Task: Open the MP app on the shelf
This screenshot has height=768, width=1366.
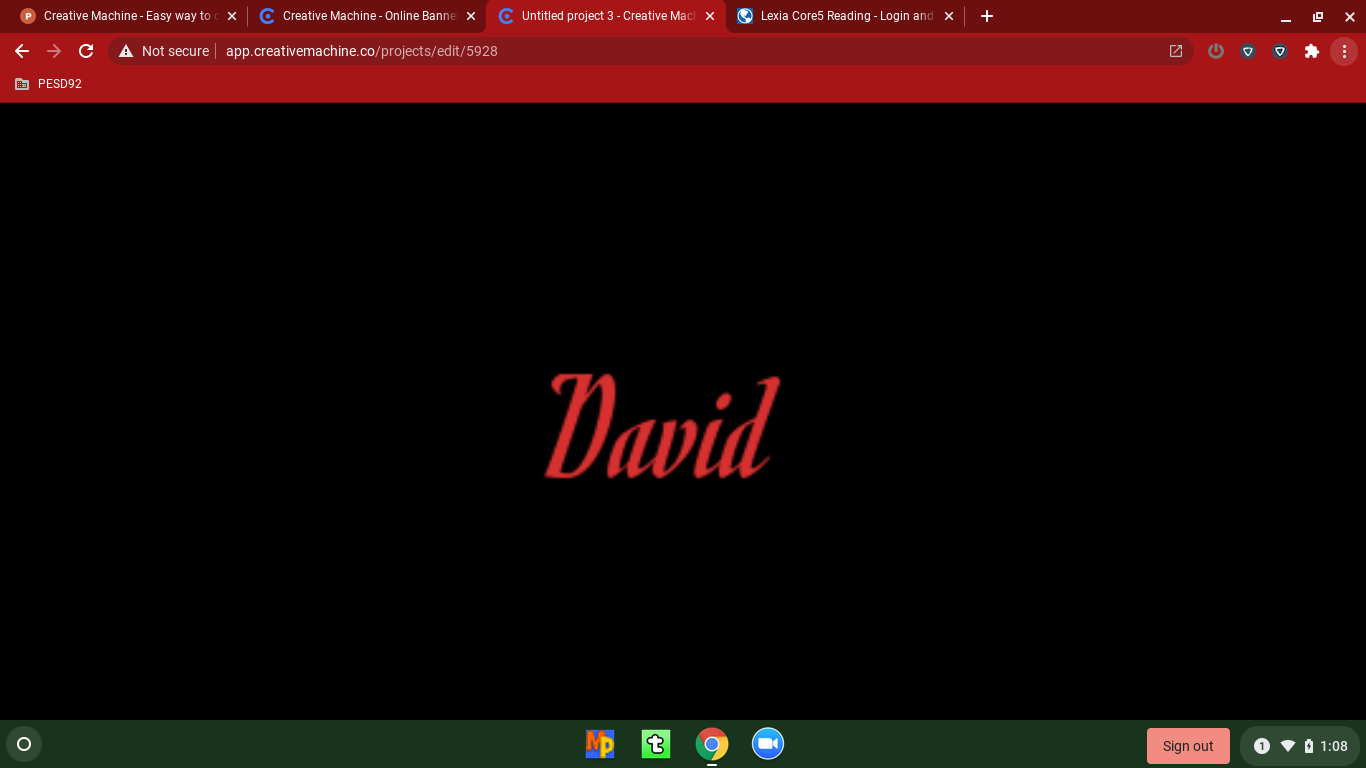Action: click(599, 744)
